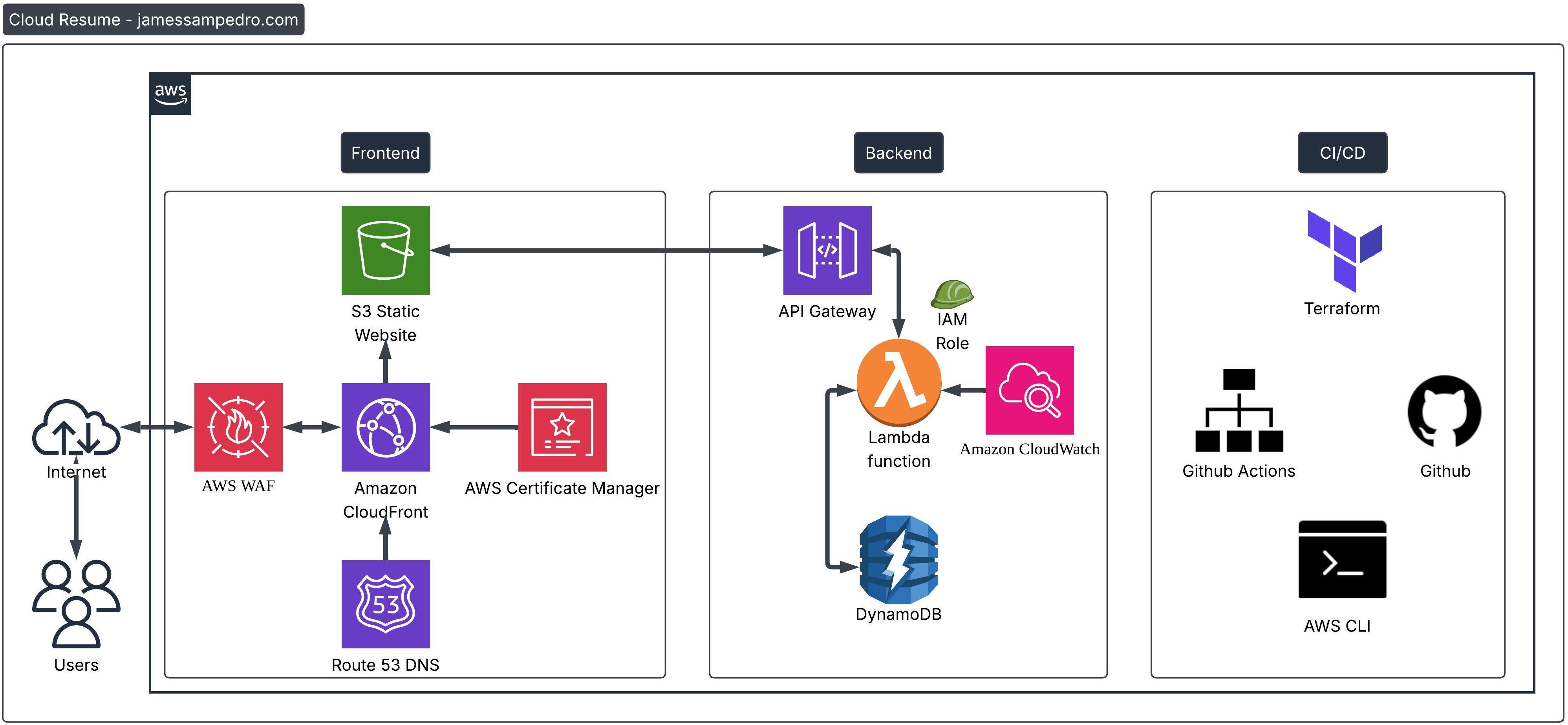Click the purple Terraform logo

1345,251
